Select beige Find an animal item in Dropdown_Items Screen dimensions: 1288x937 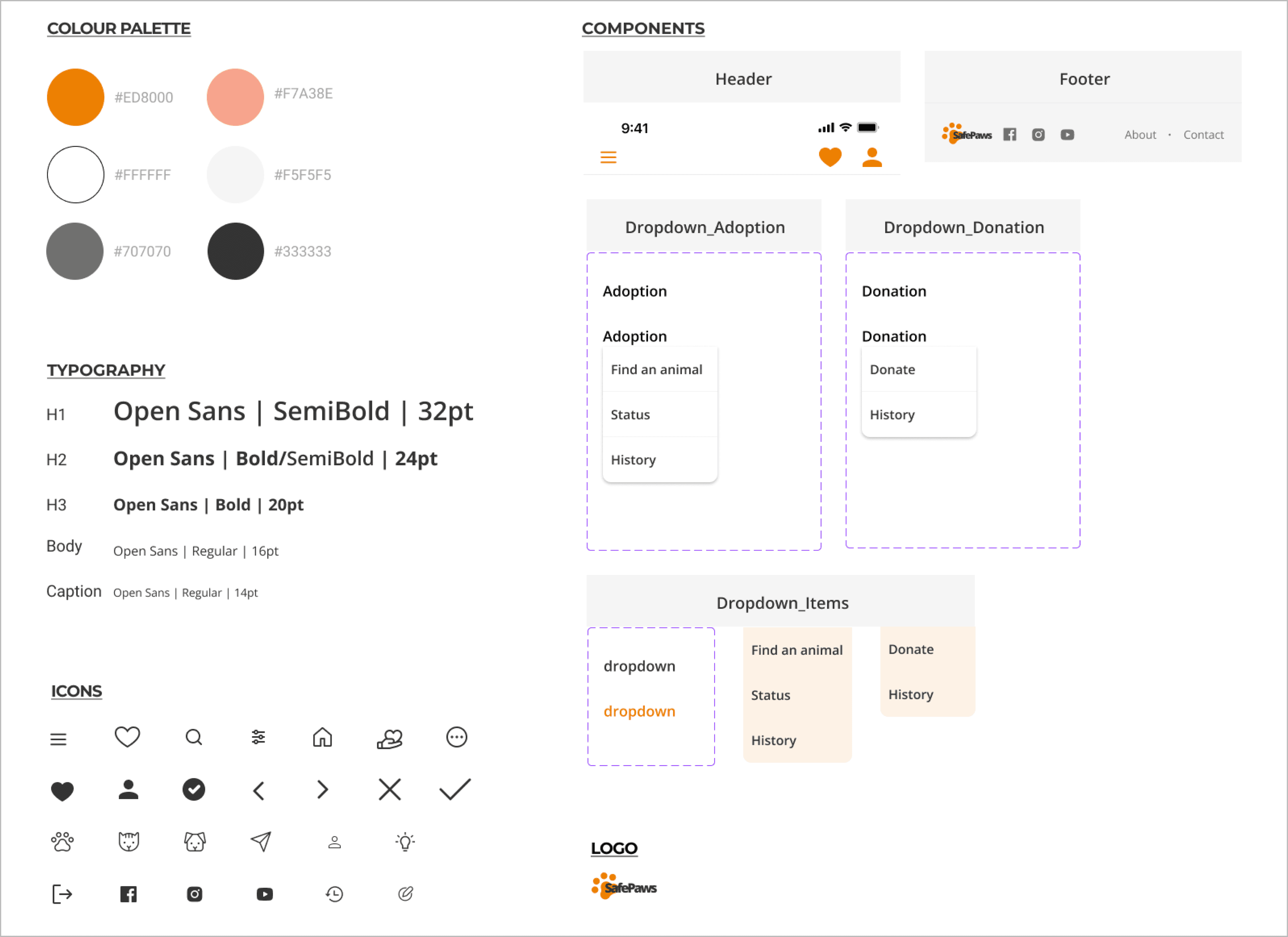pos(797,650)
